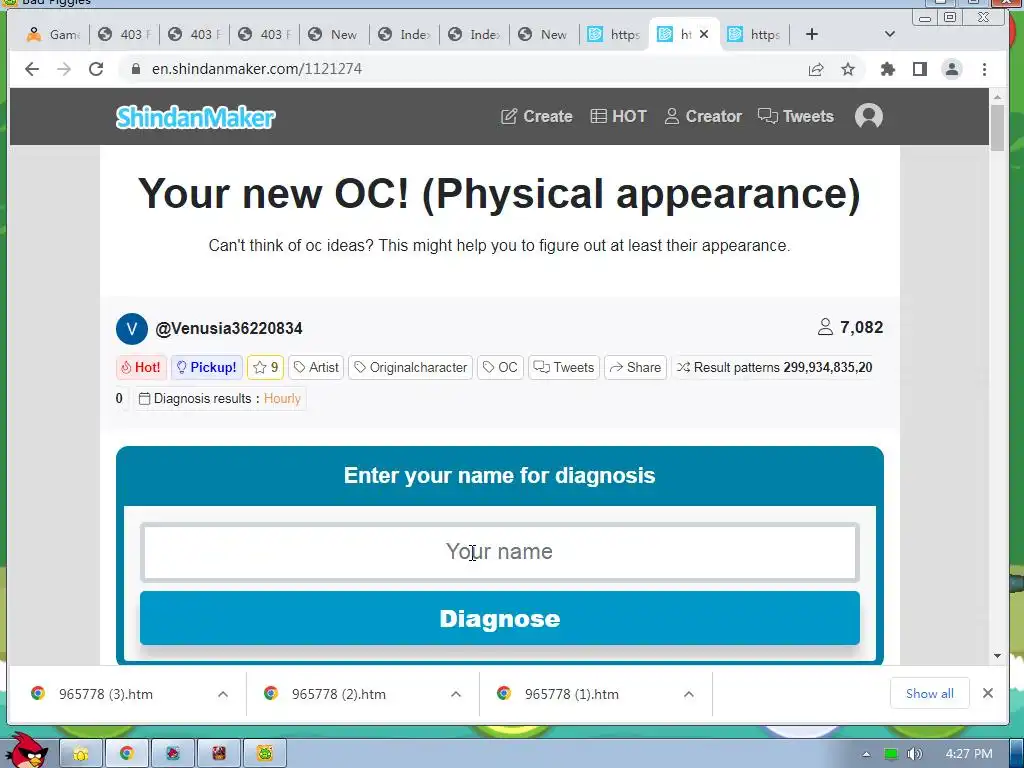Open a new browser tab
The image size is (1024, 768).
[811, 34]
